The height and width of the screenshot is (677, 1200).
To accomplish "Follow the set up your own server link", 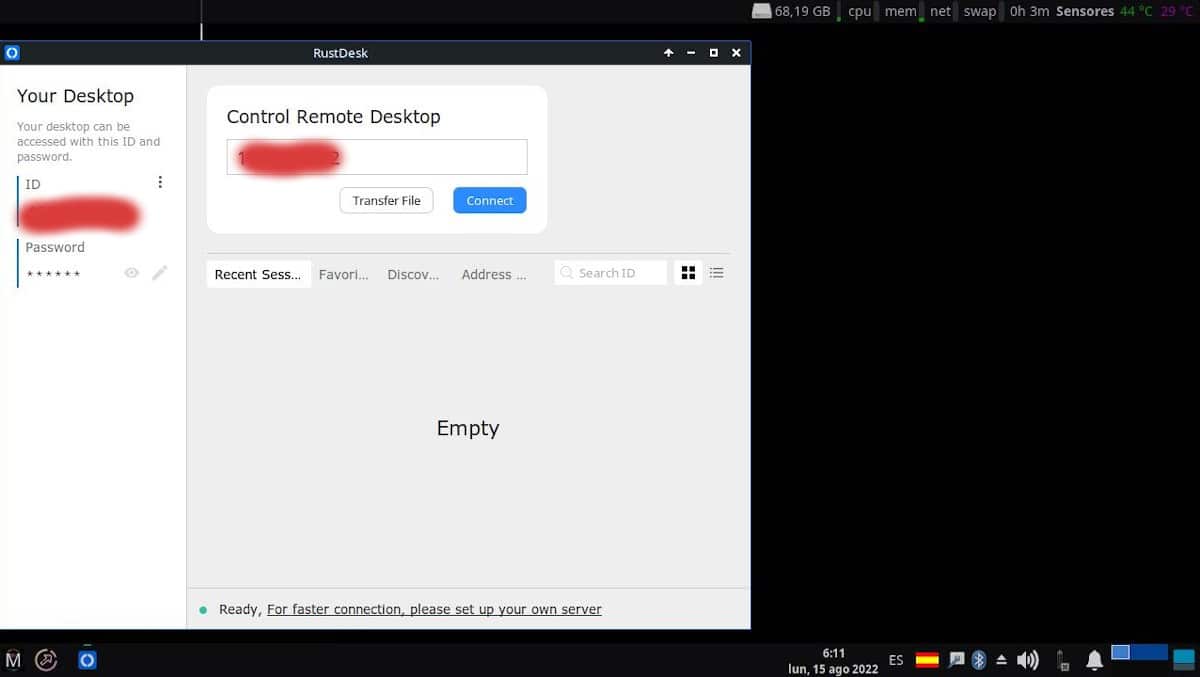I will (434, 609).
